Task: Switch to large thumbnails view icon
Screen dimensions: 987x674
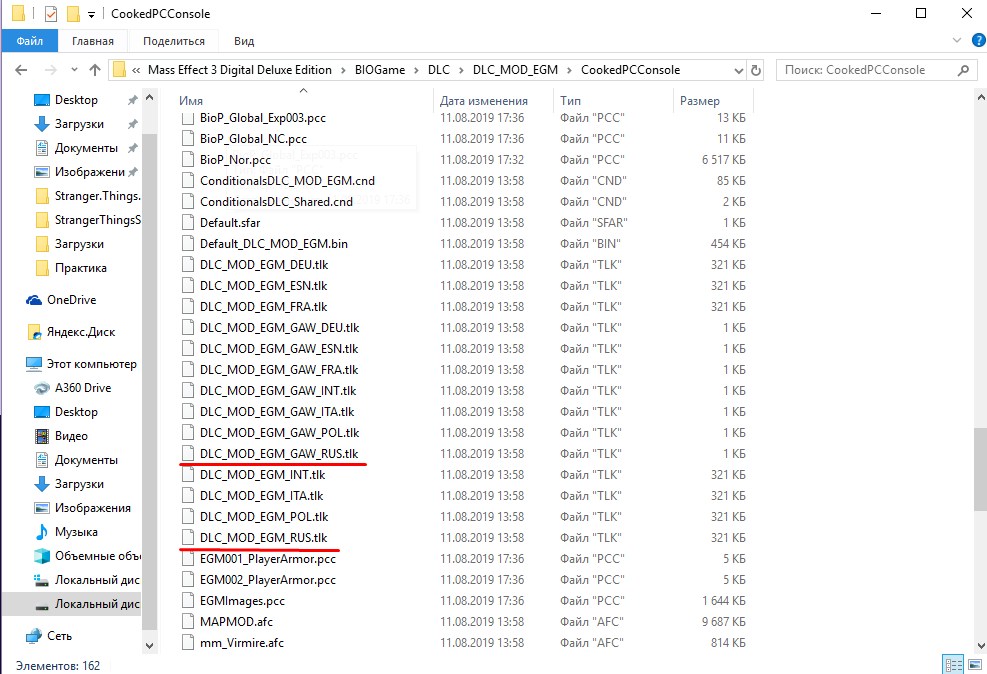Action: point(975,664)
